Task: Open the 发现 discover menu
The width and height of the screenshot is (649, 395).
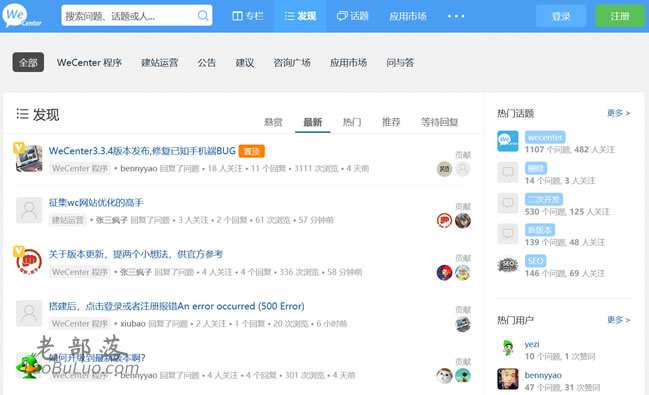Action: point(300,16)
